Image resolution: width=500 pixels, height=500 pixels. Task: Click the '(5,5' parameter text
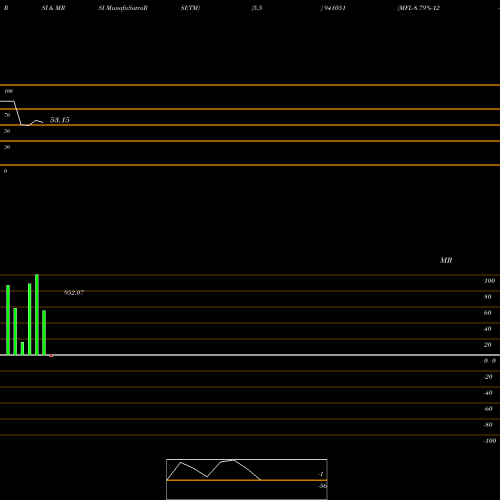click(257, 8)
